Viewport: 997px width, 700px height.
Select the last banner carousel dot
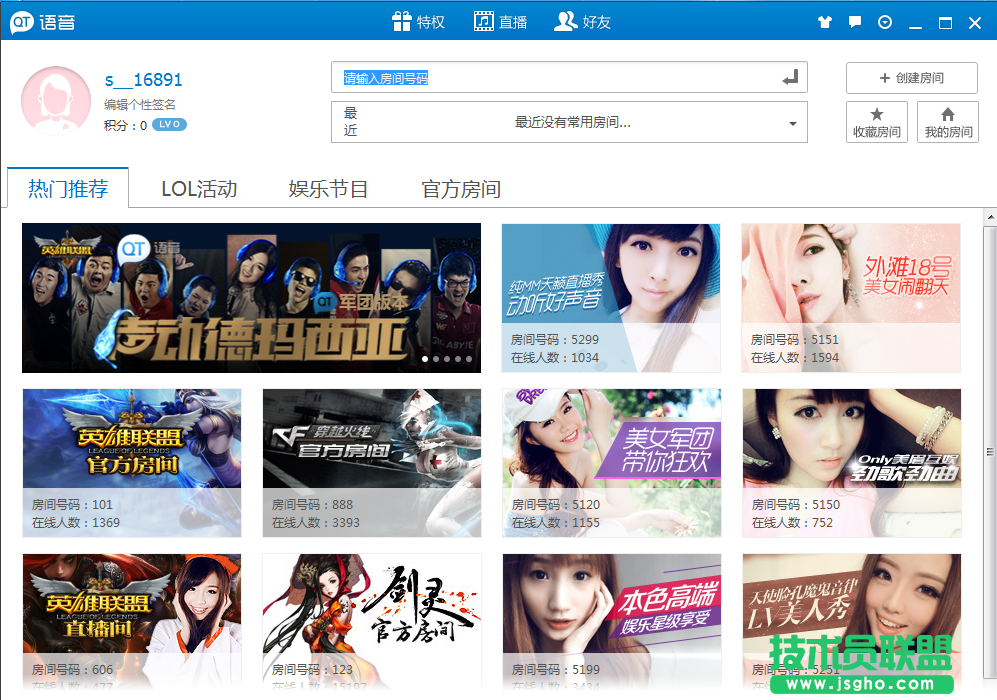(x=469, y=359)
